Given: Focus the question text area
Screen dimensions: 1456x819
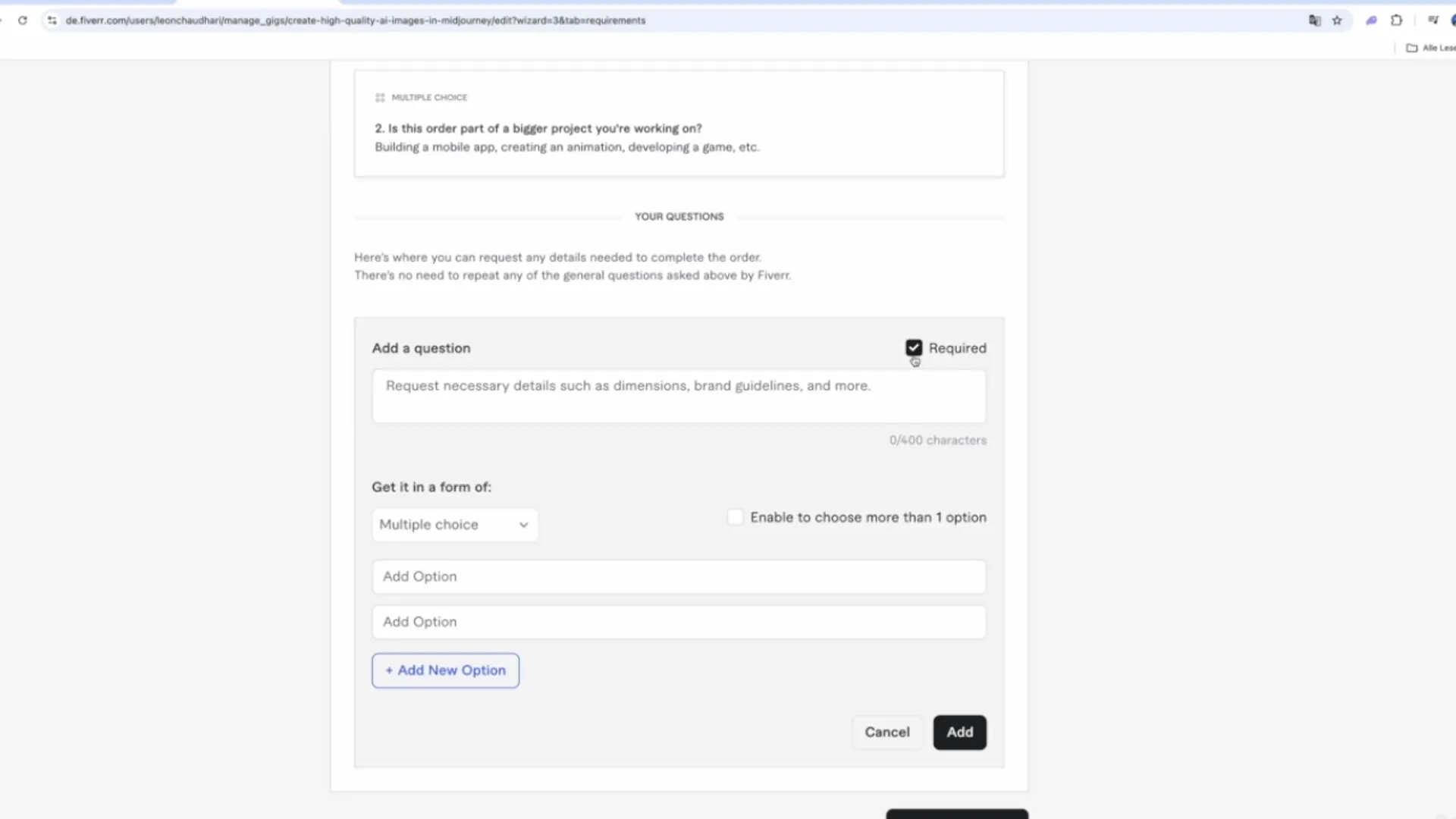Looking at the screenshot, I should [x=679, y=396].
